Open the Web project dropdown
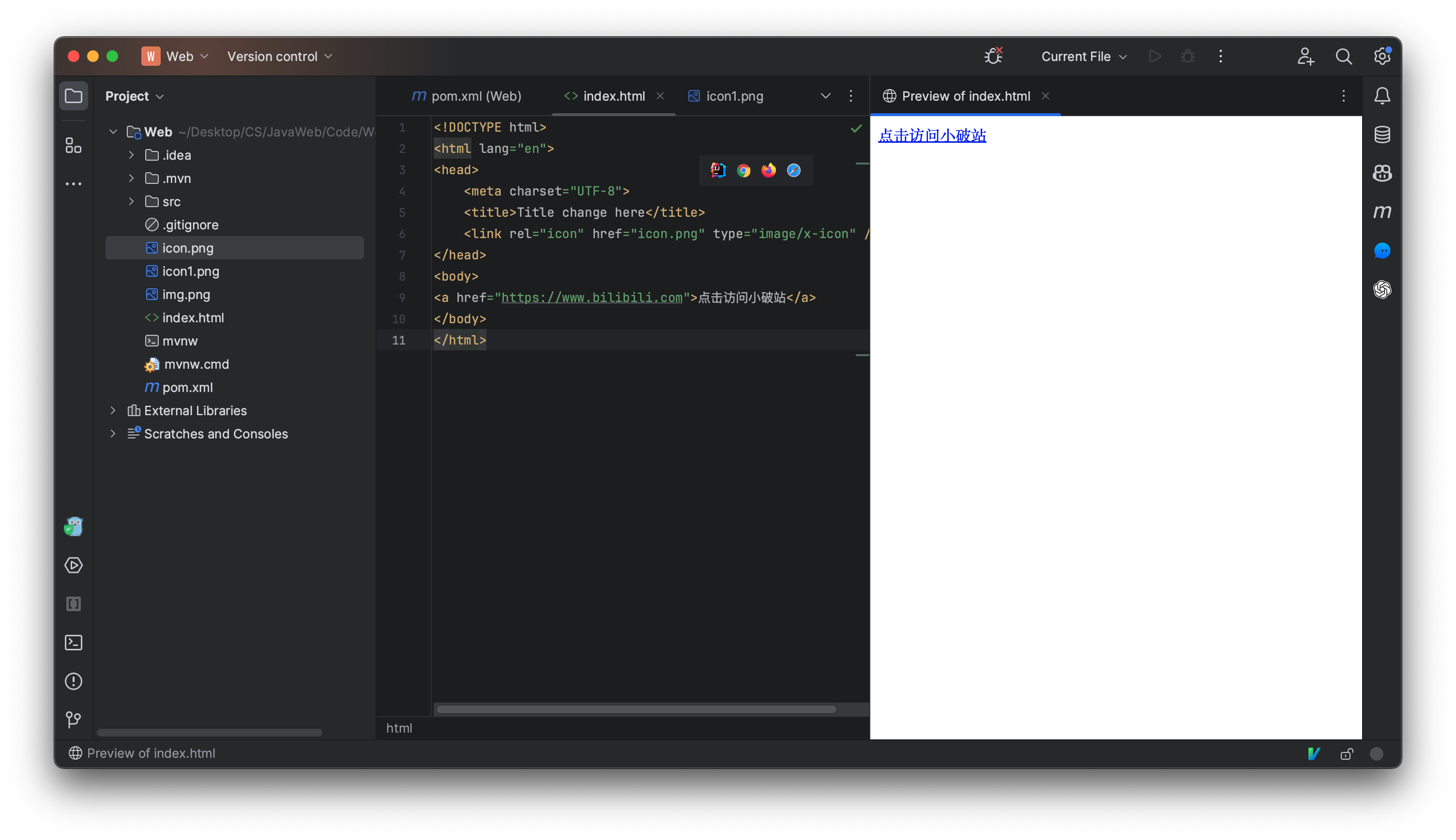Image resolution: width=1456 pixels, height=840 pixels. pyautogui.click(x=175, y=57)
